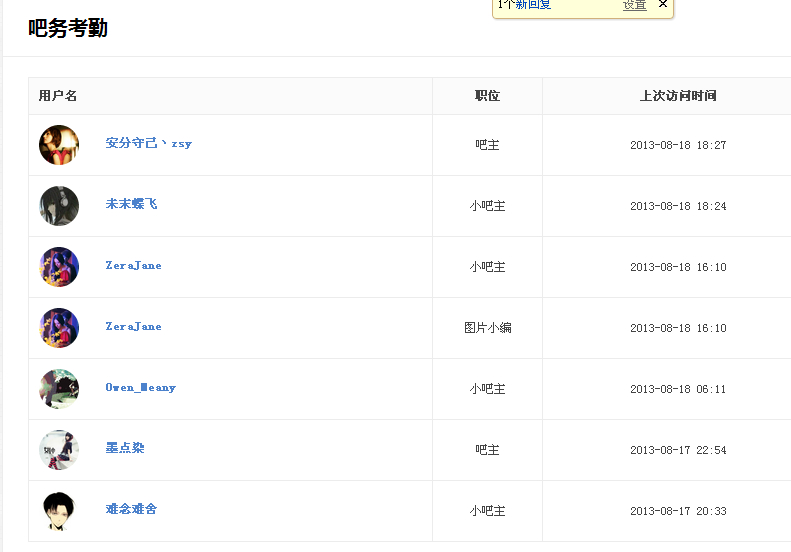This screenshot has height=552, width=791.
Task: Open username link 安分守己丶zsy
Action: 149,143
